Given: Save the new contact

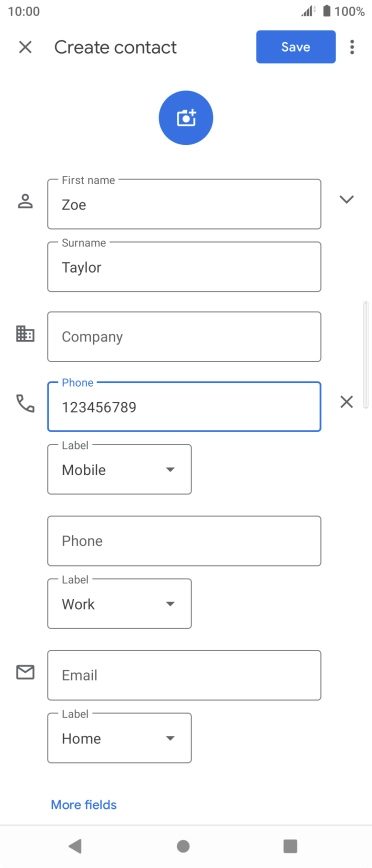Looking at the screenshot, I should coord(296,47).
